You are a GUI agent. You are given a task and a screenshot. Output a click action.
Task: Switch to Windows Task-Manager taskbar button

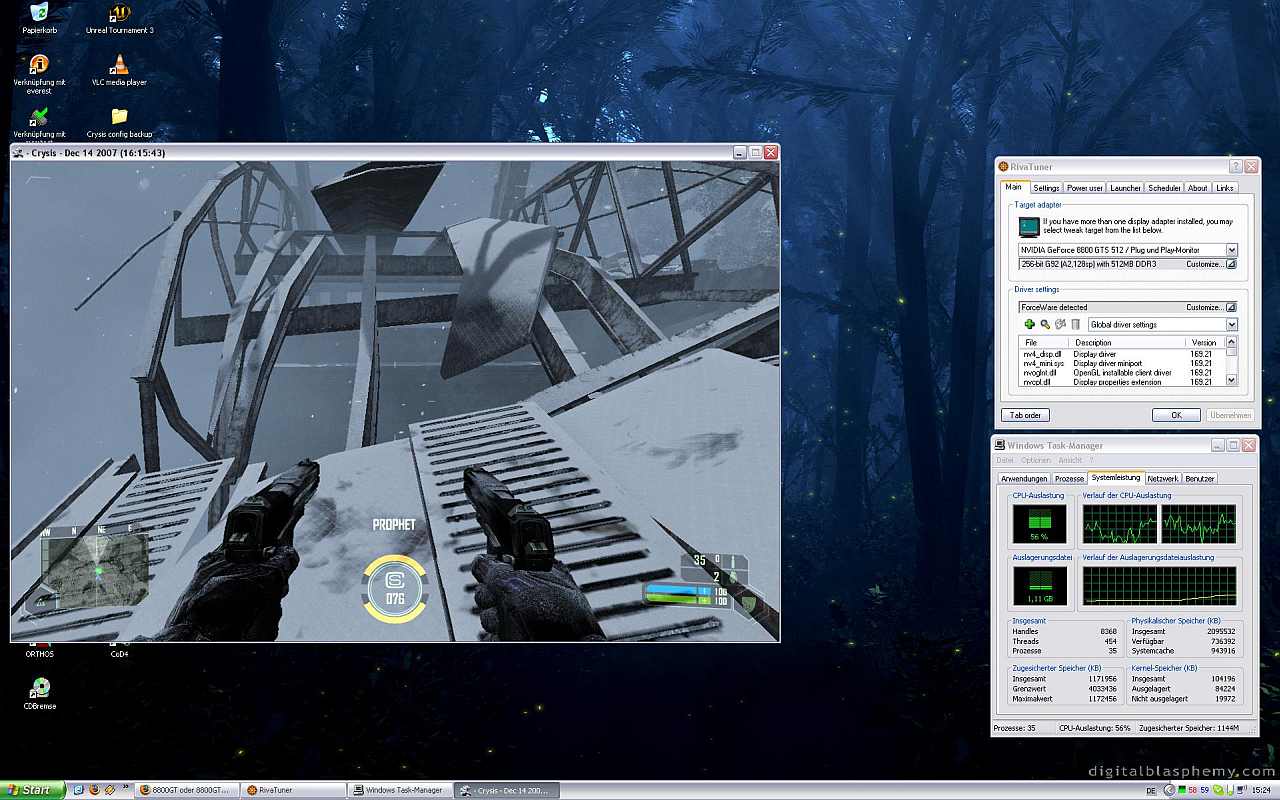click(x=401, y=790)
